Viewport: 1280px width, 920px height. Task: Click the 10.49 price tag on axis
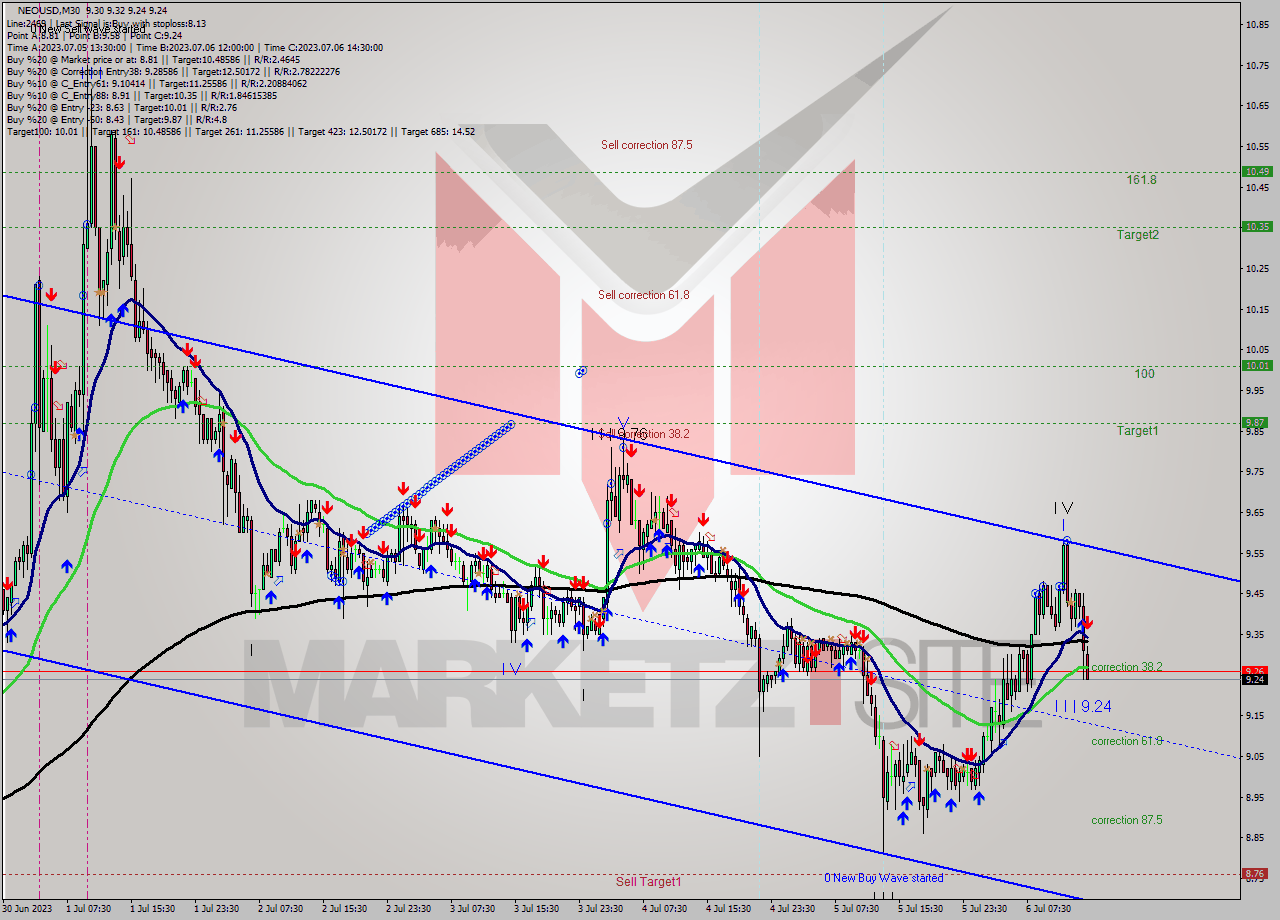point(1257,172)
